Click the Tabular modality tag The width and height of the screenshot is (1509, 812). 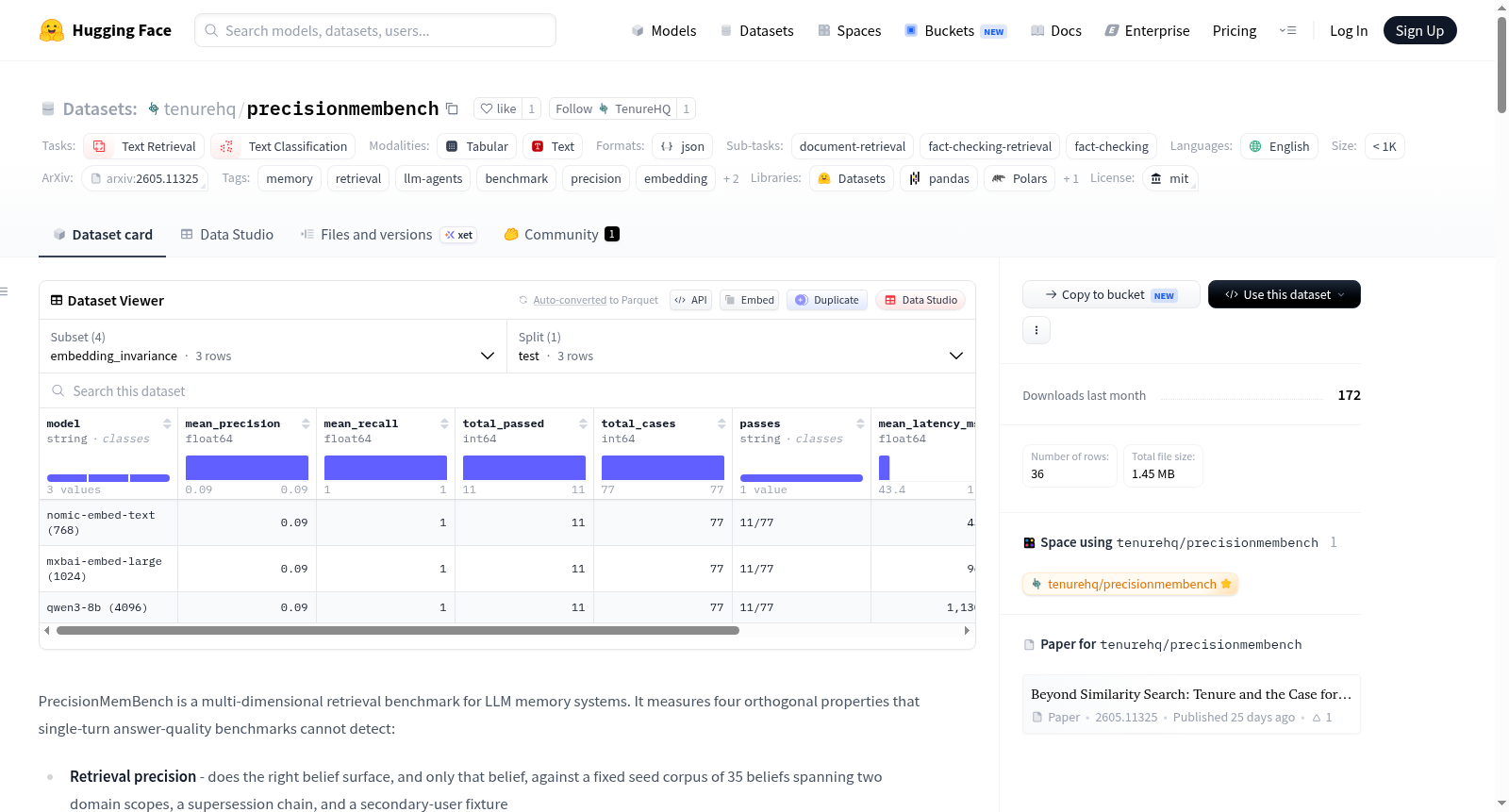pos(477,146)
